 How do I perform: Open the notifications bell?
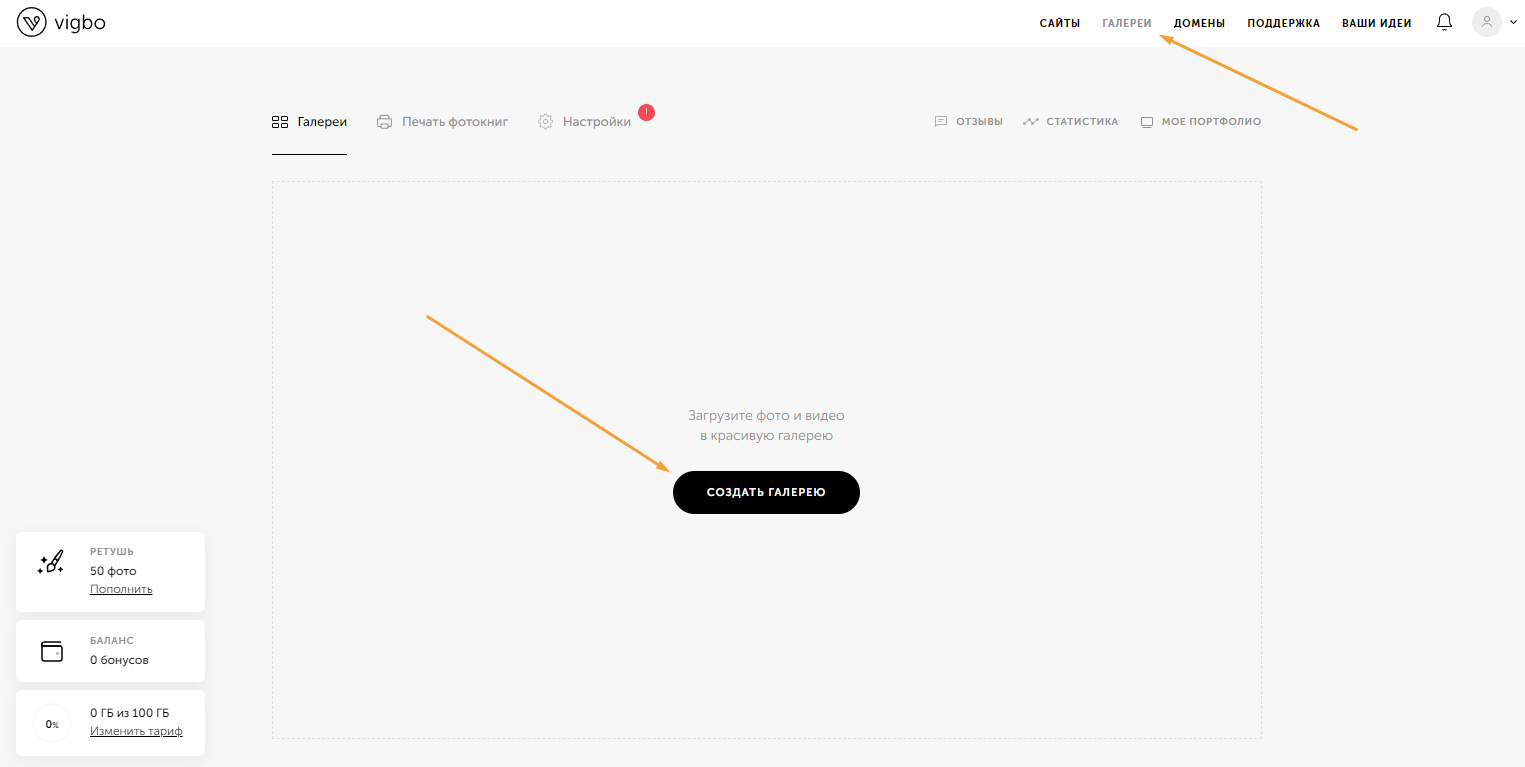(x=1444, y=22)
